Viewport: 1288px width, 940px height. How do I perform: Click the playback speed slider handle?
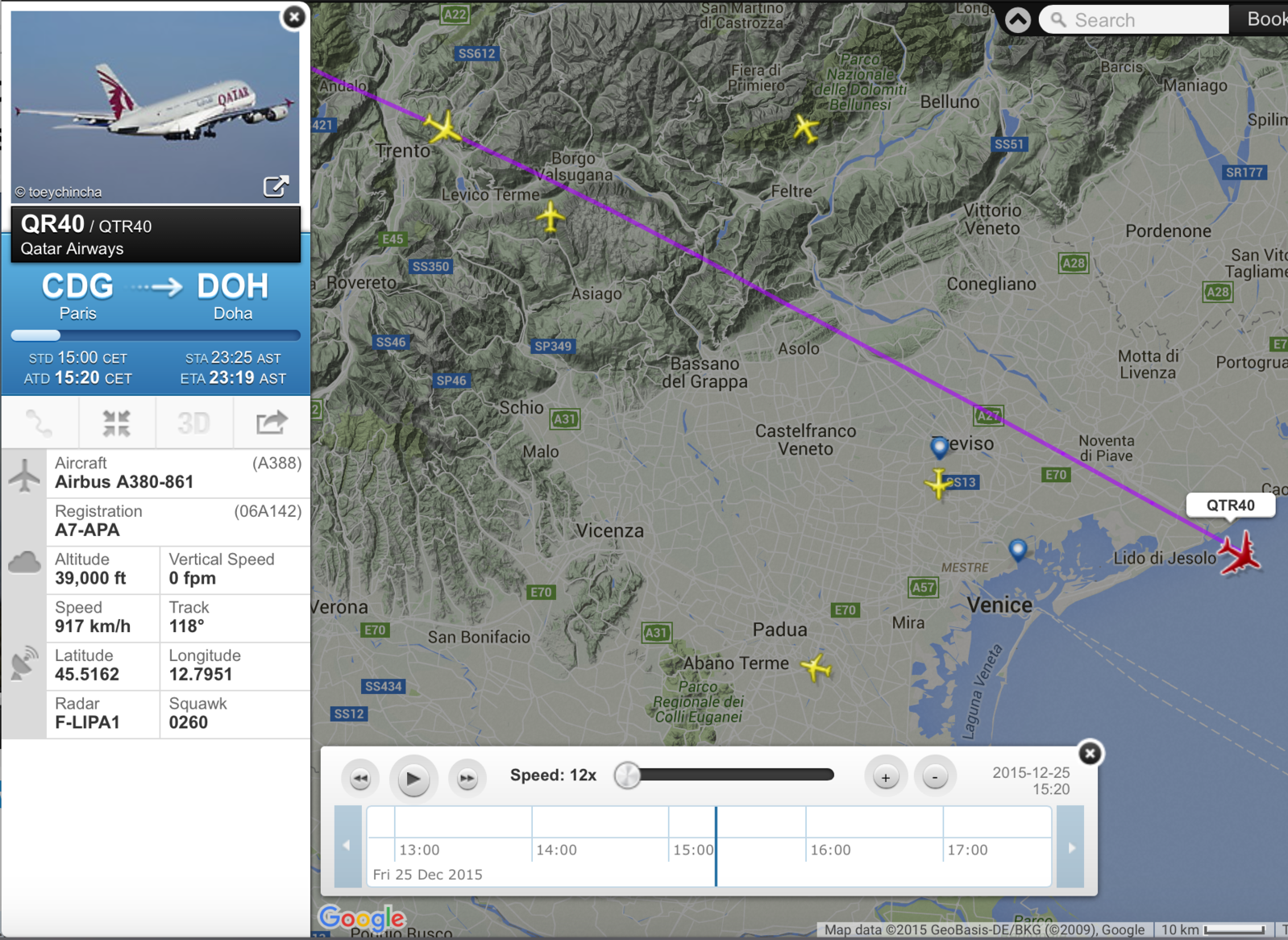(x=627, y=776)
